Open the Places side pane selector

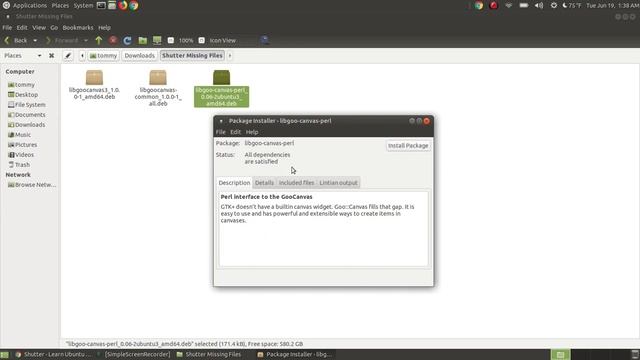[22, 56]
